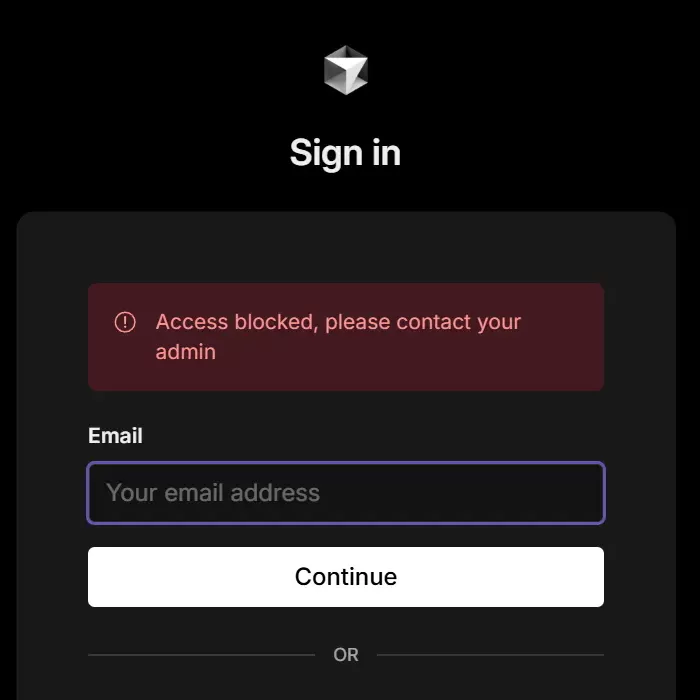The width and height of the screenshot is (700, 700).
Task: Submit the form using the white Continue button
Action: (x=346, y=576)
